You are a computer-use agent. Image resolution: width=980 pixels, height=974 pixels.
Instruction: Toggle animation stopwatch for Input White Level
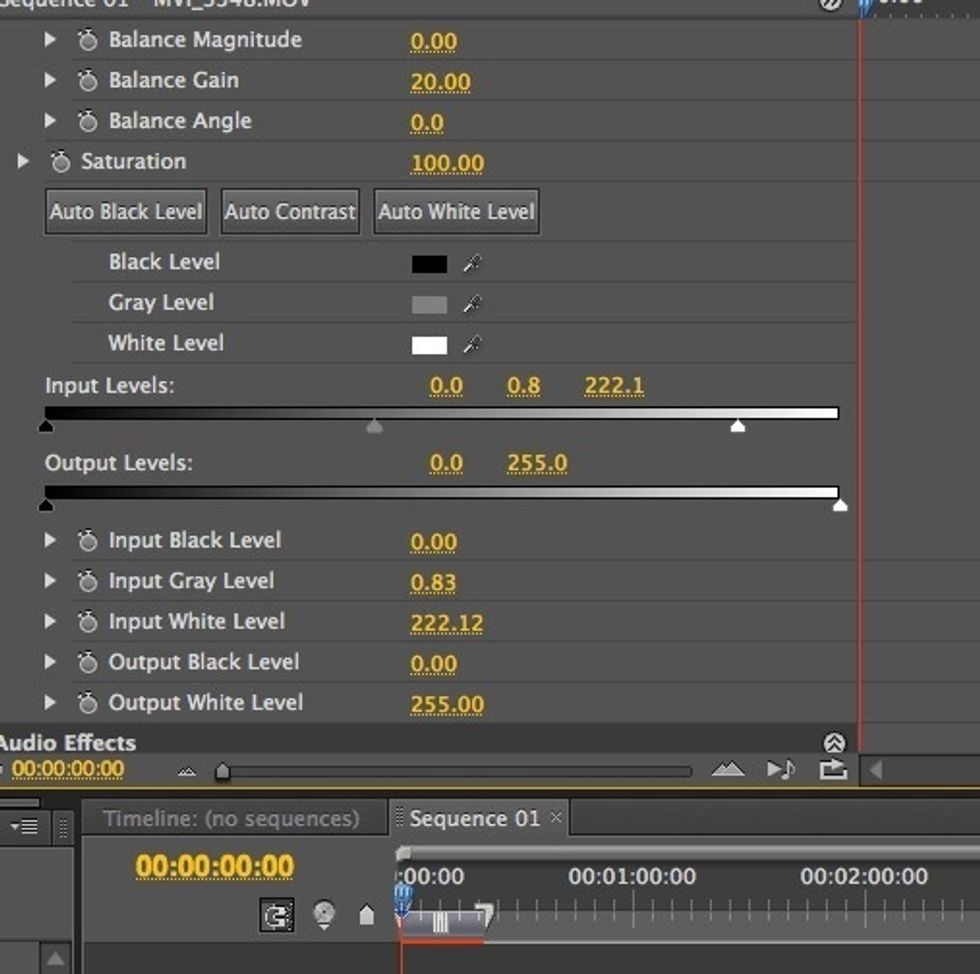(88, 621)
